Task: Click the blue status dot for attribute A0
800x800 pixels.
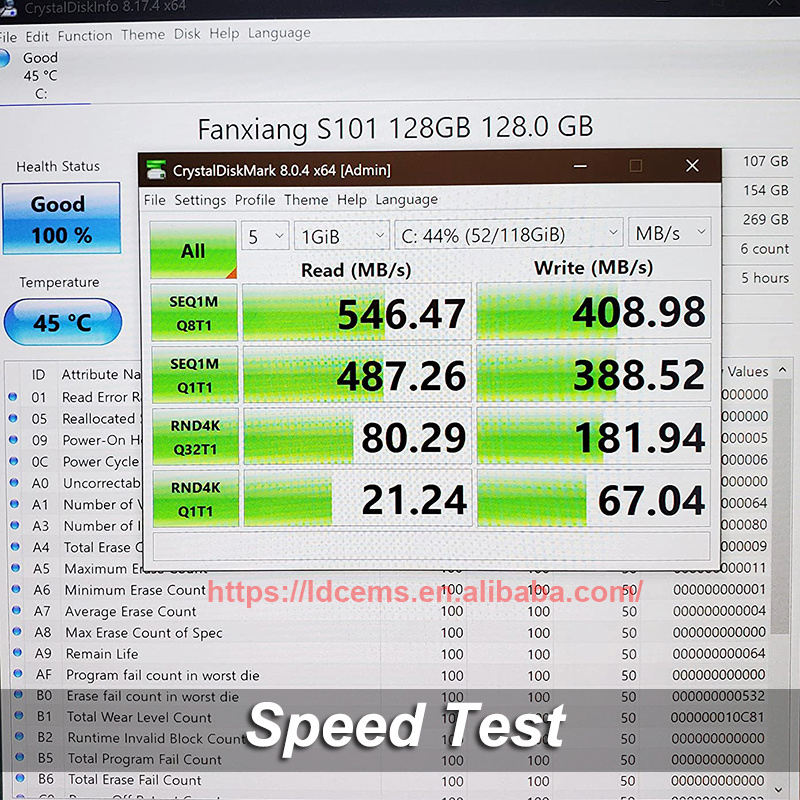Action: tap(14, 482)
